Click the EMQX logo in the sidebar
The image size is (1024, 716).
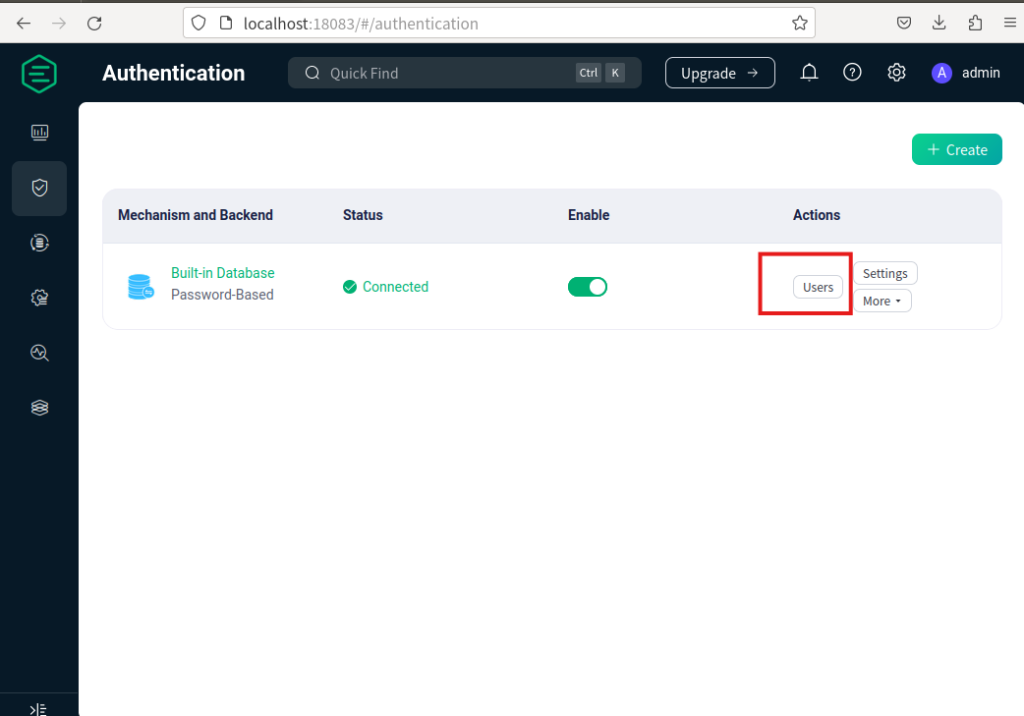pos(39,74)
